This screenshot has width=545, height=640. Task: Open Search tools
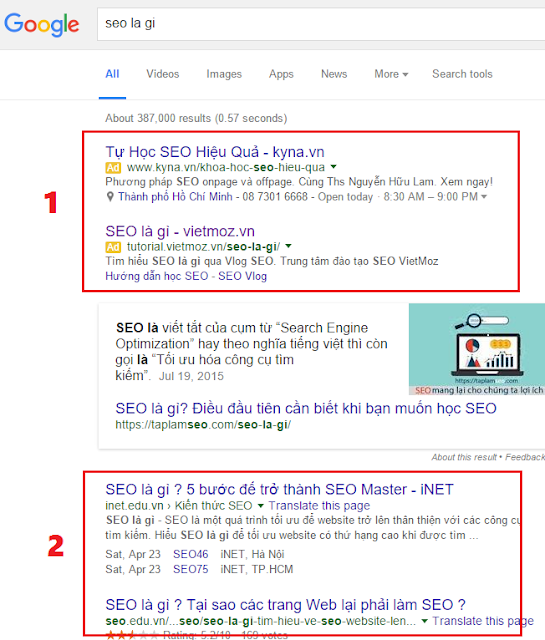462,74
